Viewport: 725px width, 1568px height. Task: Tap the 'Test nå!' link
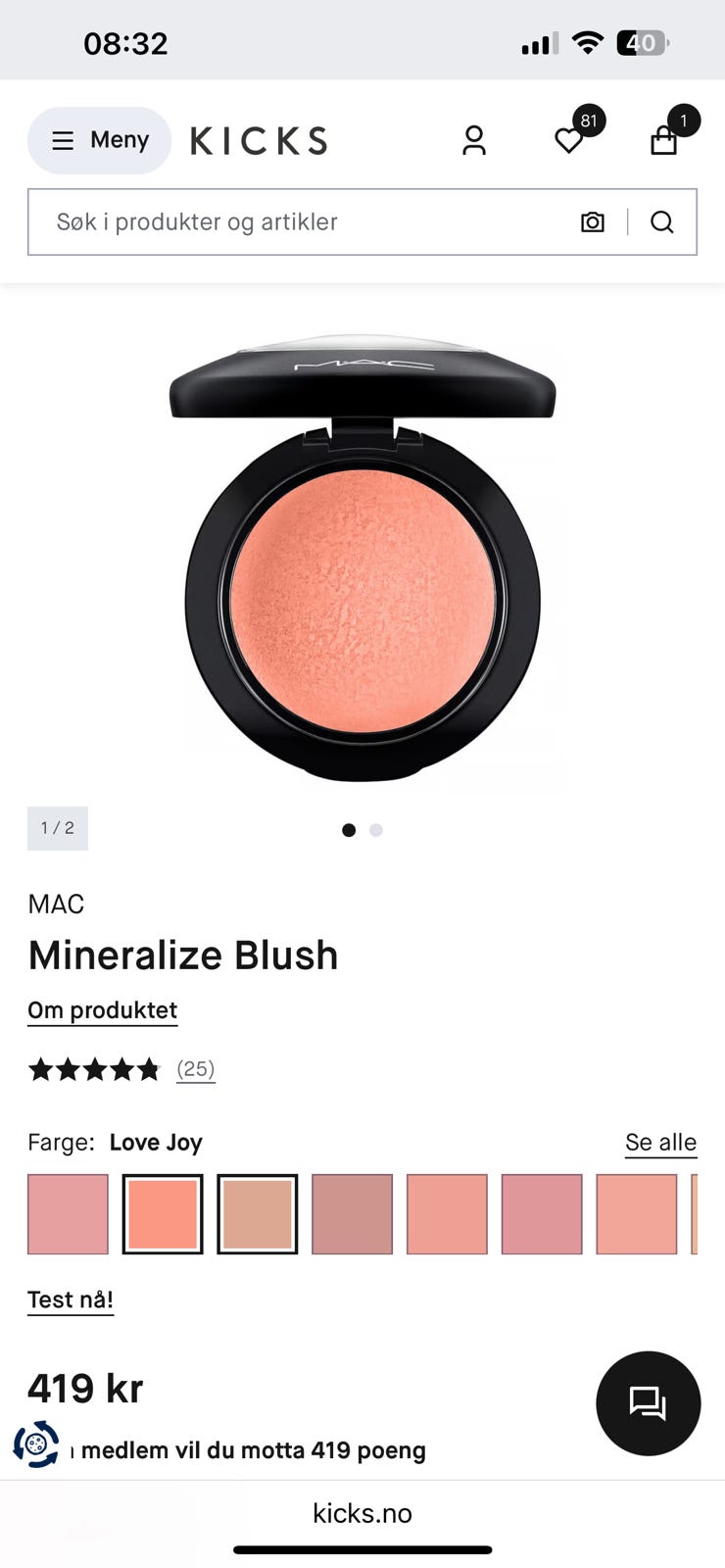click(71, 1300)
